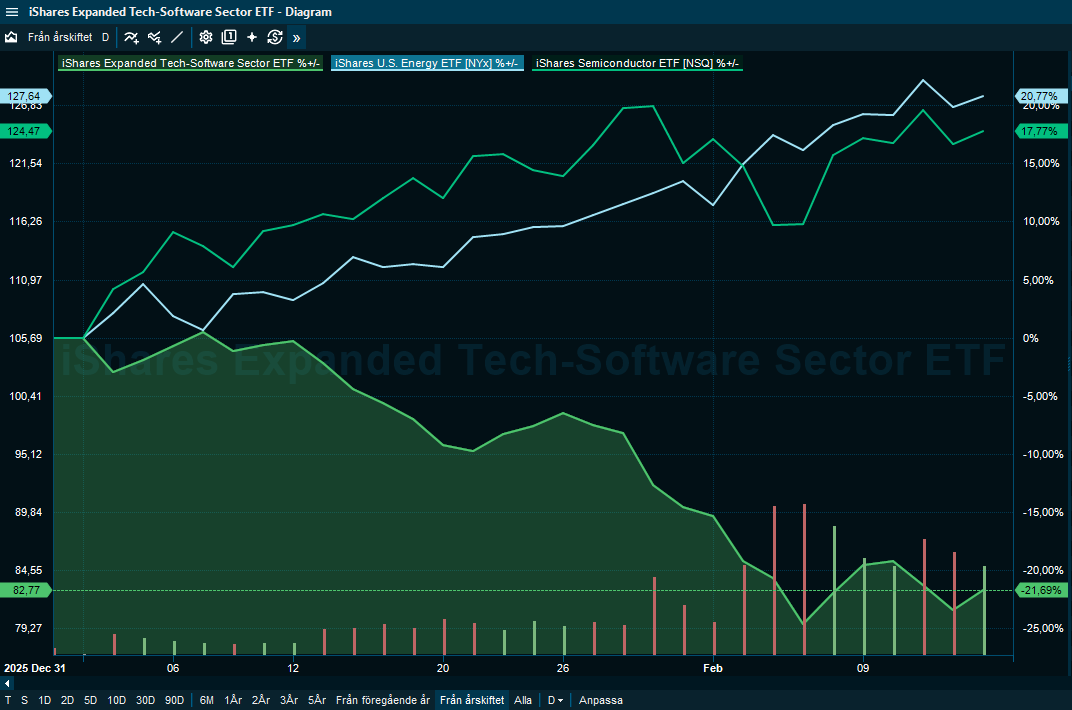Screen dimensions: 1072x710
Task: Click the add comparison instrument icon
Action: click(x=154, y=37)
